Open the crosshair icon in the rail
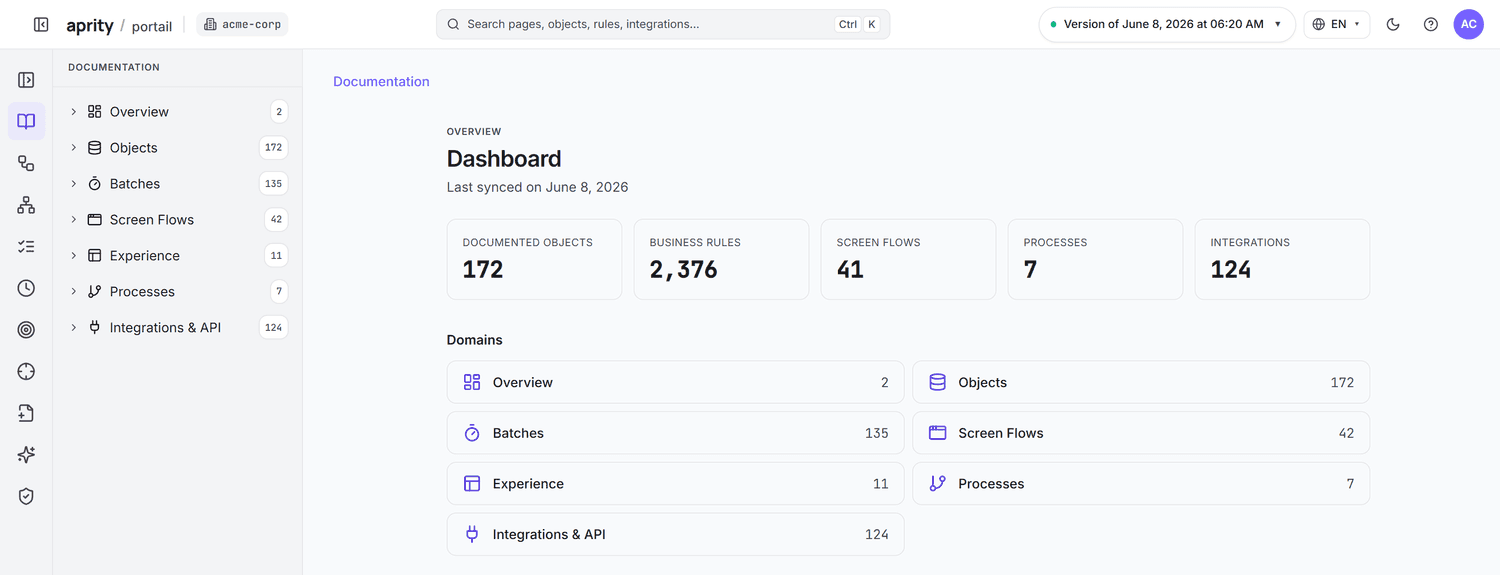 [x=26, y=371]
